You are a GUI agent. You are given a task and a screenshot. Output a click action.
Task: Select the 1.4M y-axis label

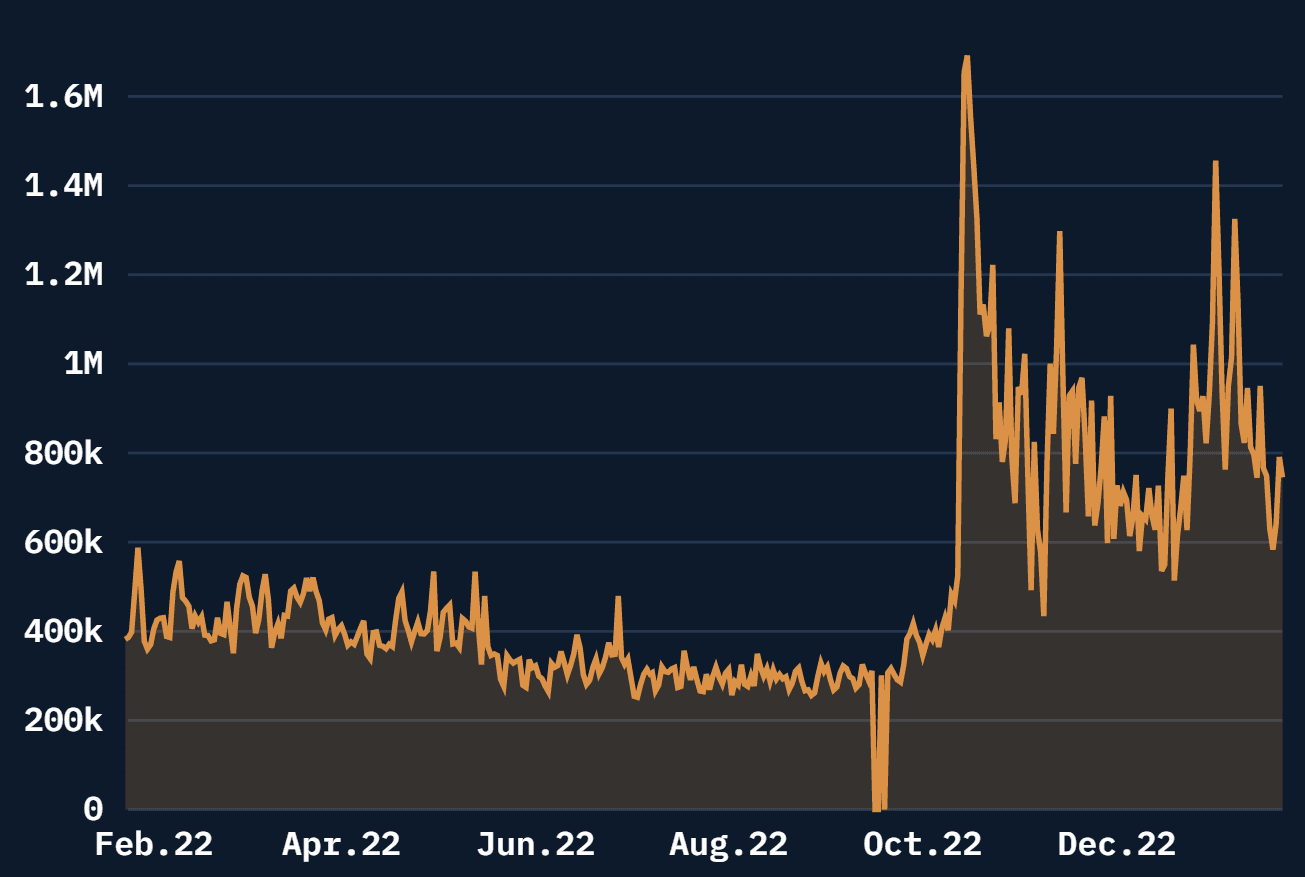point(64,186)
